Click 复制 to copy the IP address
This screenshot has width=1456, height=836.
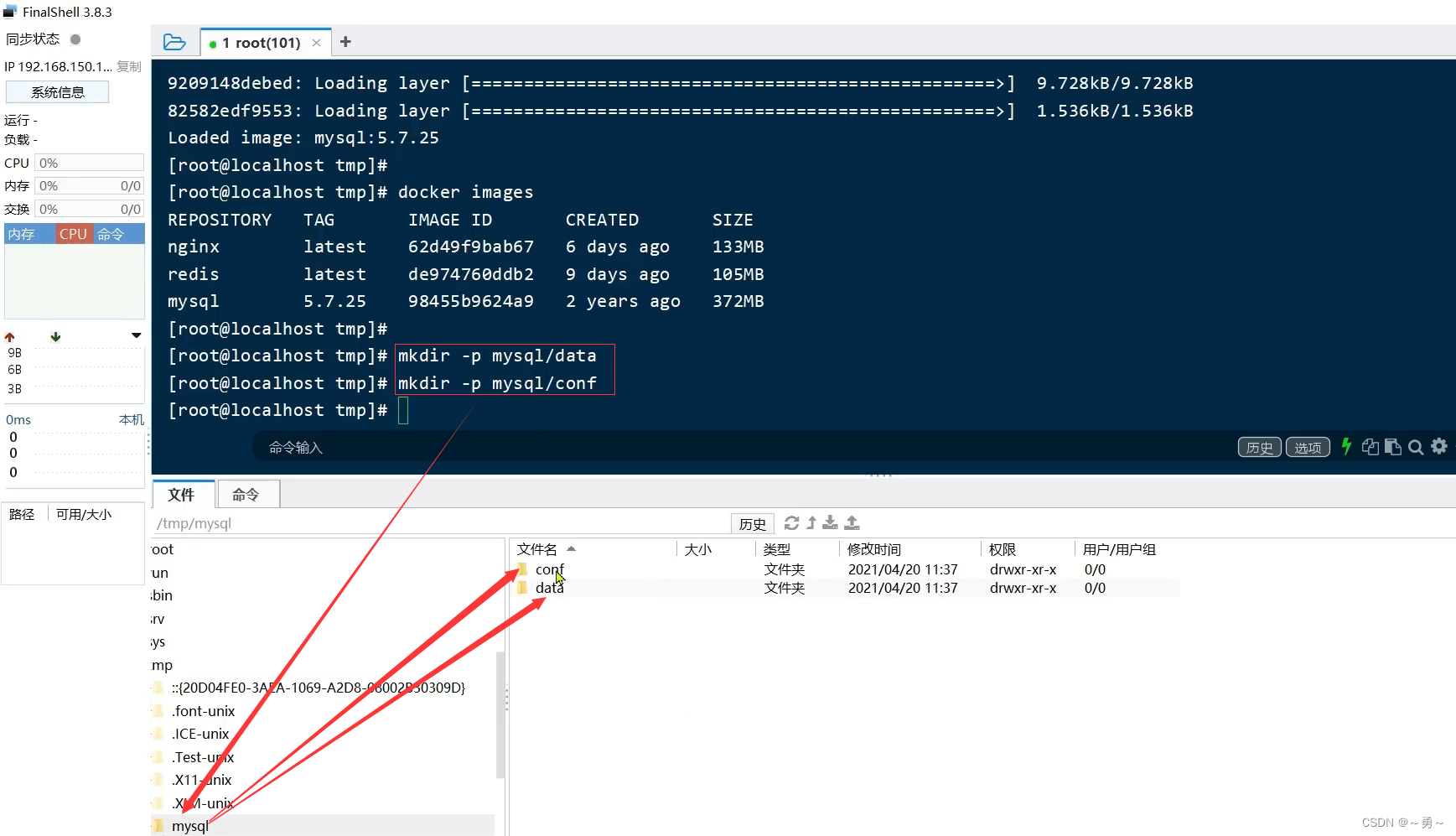[129, 66]
